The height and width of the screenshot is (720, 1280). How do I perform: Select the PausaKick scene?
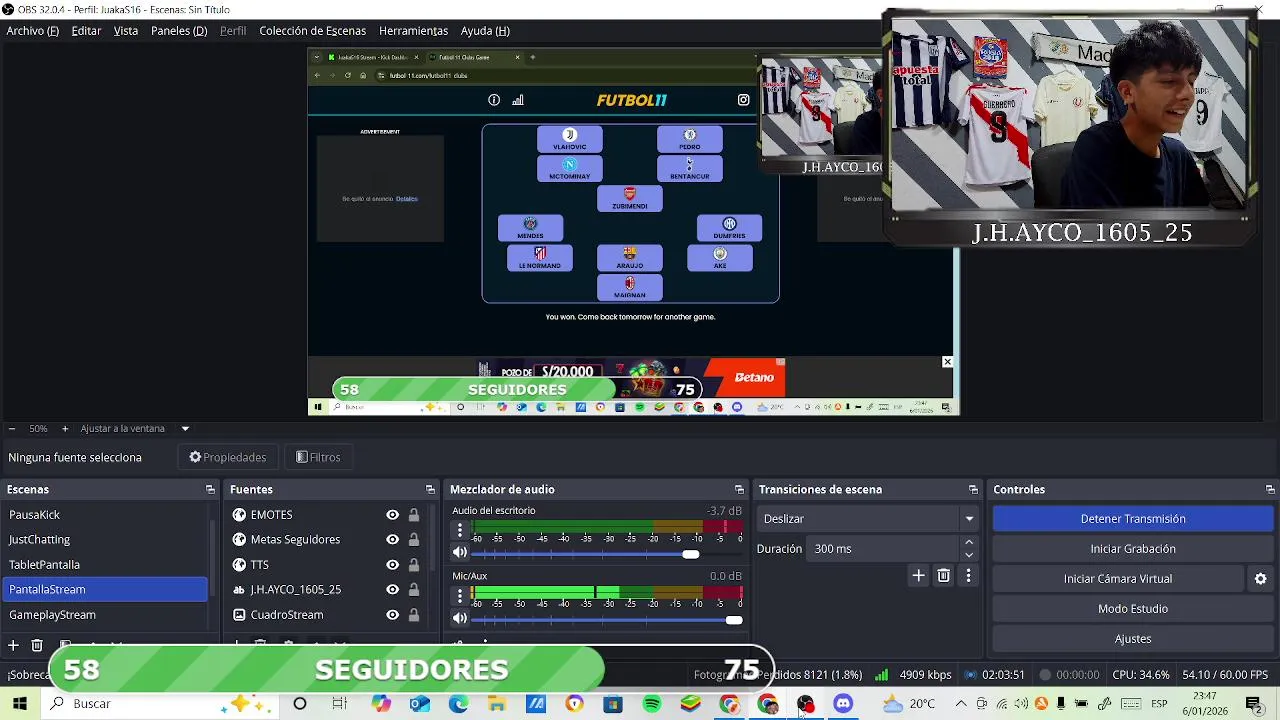[105, 515]
